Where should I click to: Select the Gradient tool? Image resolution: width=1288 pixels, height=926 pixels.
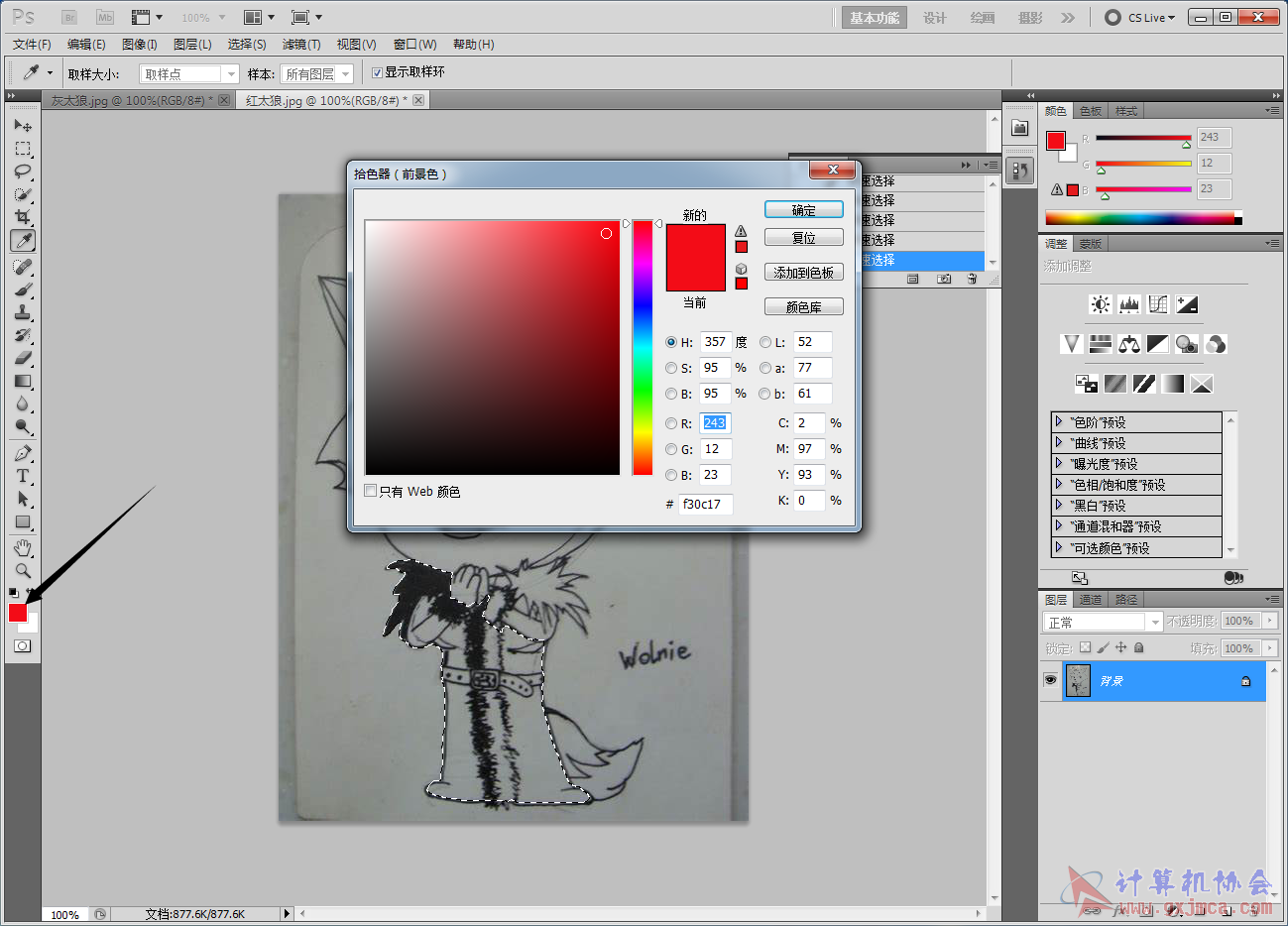[x=23, y=381]
